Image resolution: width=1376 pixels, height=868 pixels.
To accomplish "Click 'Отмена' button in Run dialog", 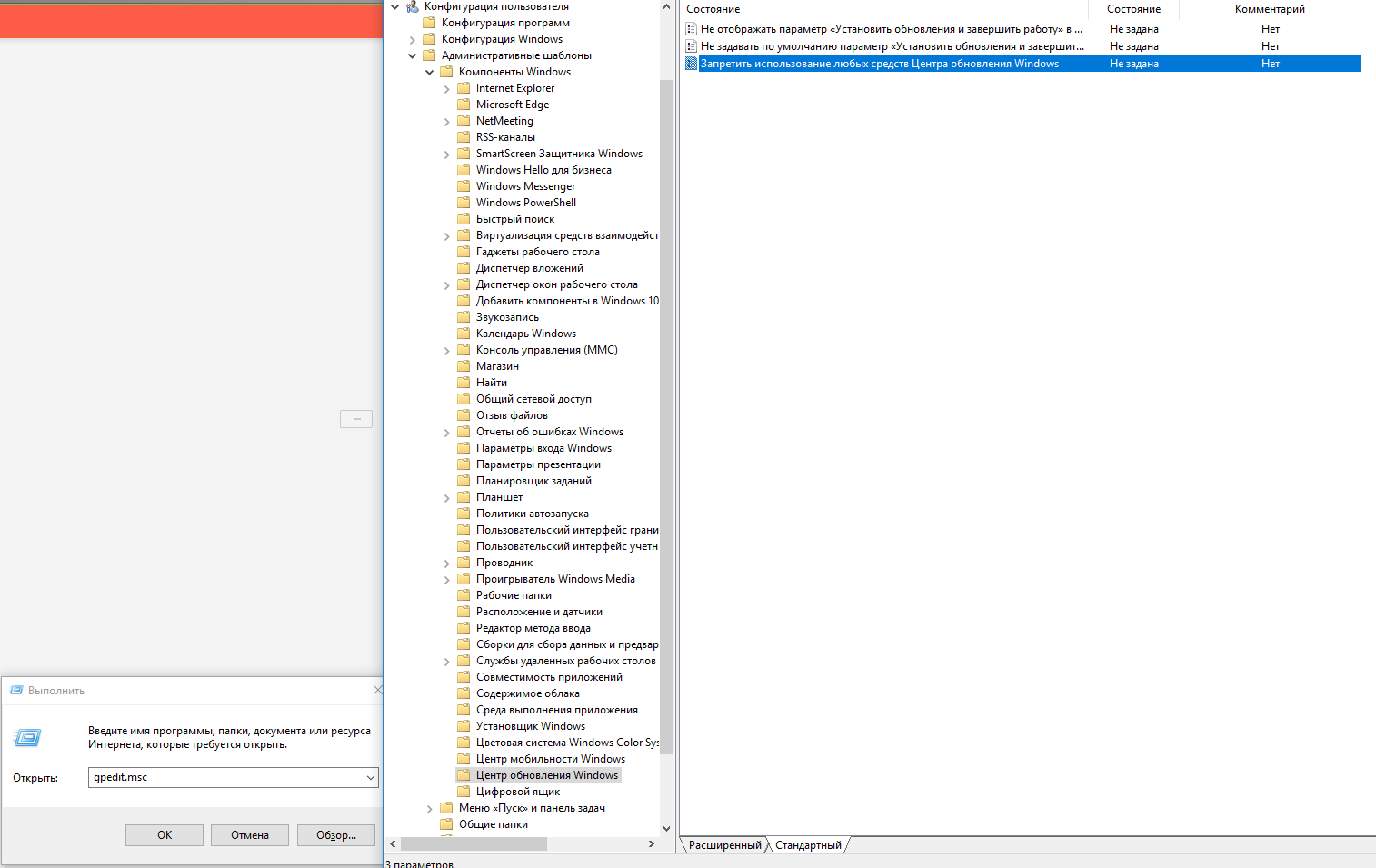I will click(249, 835).
